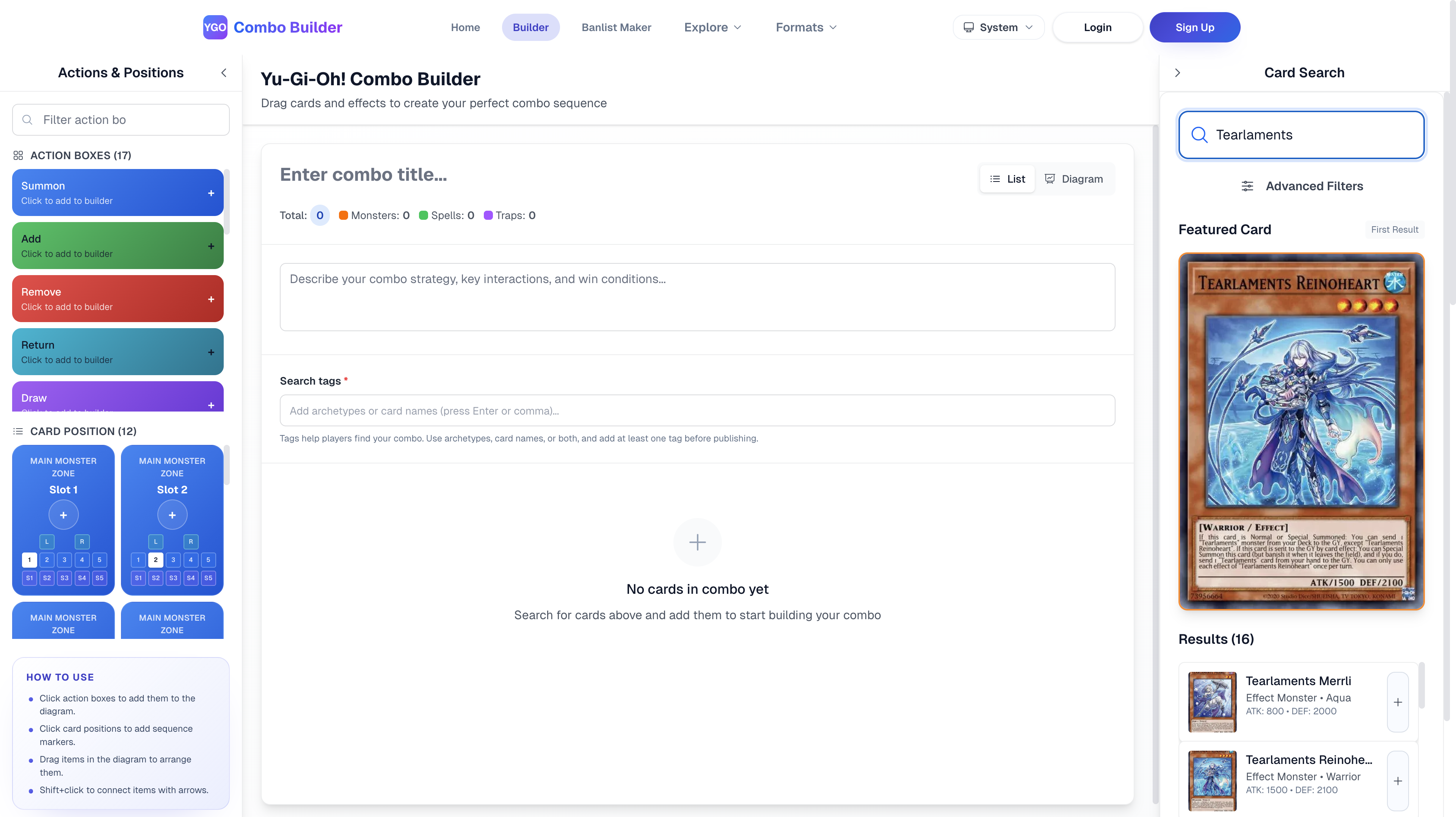Add Summon action box via plus icon

point(211,193)
